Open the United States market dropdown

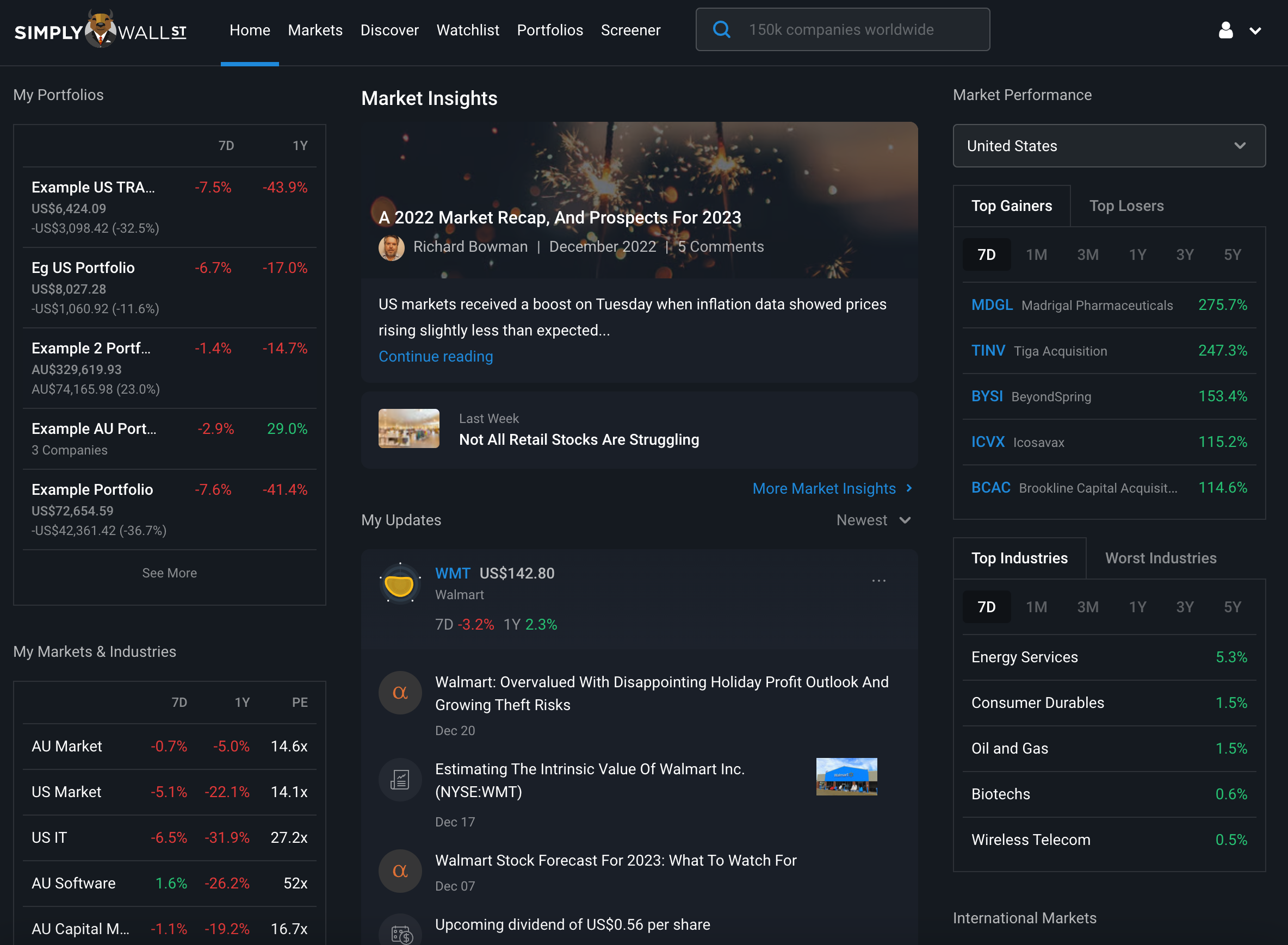tap(1109, 146)
